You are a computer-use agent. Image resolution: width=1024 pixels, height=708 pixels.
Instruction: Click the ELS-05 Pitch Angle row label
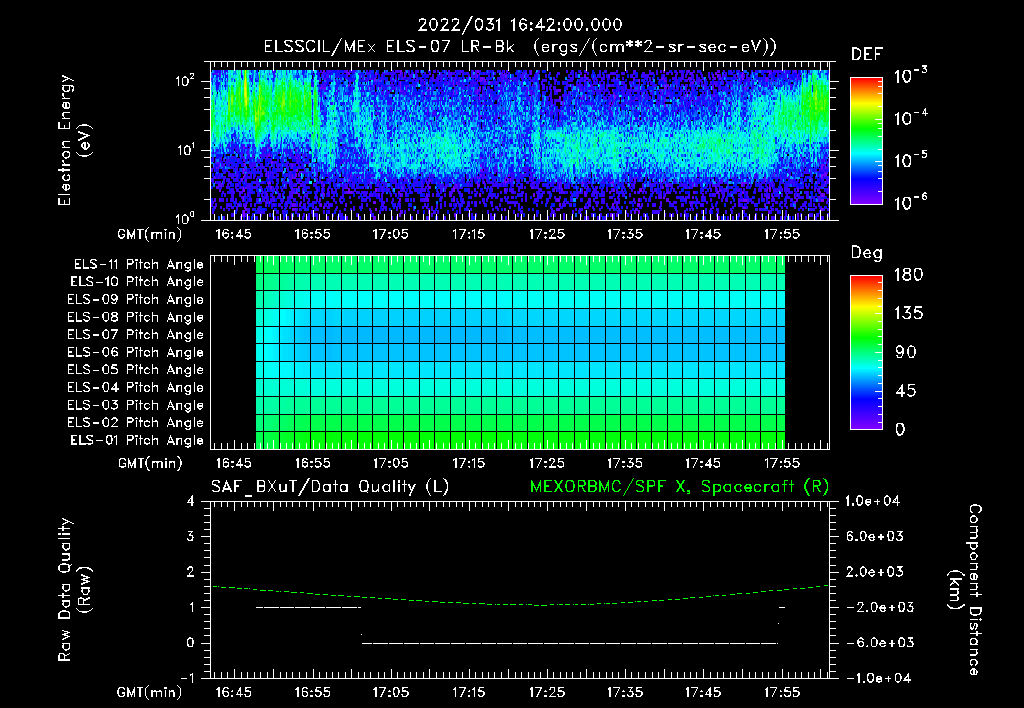(x=135, y=370)
